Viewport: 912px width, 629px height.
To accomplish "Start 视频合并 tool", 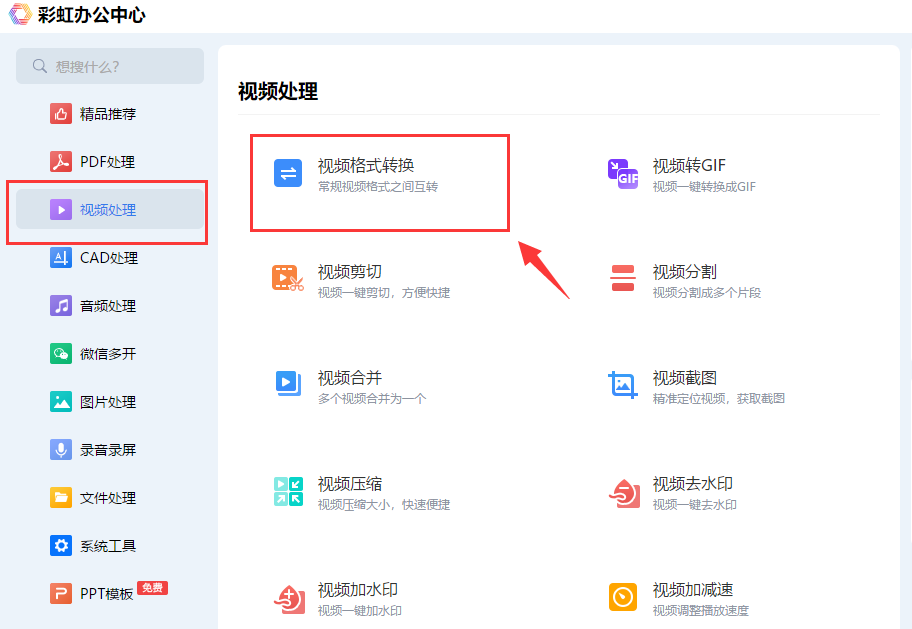I will click(x=350, y=378).
